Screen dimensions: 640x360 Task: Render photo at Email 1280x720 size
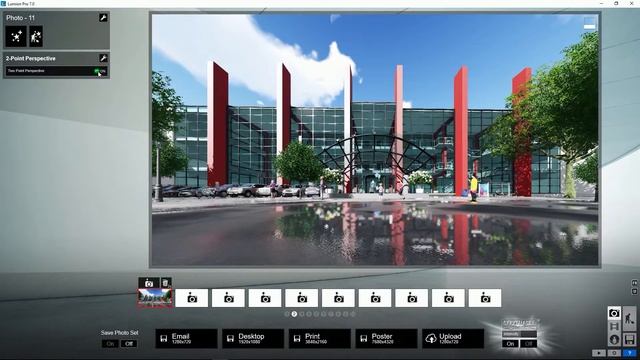pyautogui.click(x=186, y=338)
